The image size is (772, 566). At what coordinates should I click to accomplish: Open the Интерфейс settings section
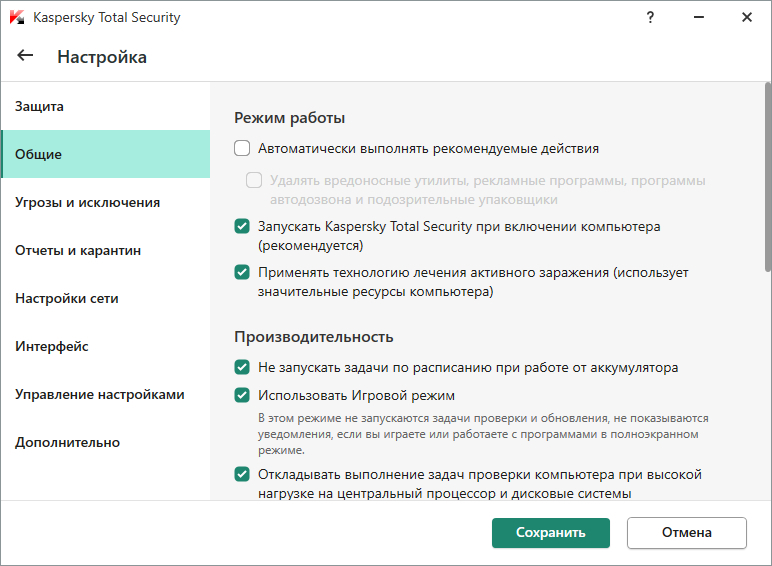(52, 346)
